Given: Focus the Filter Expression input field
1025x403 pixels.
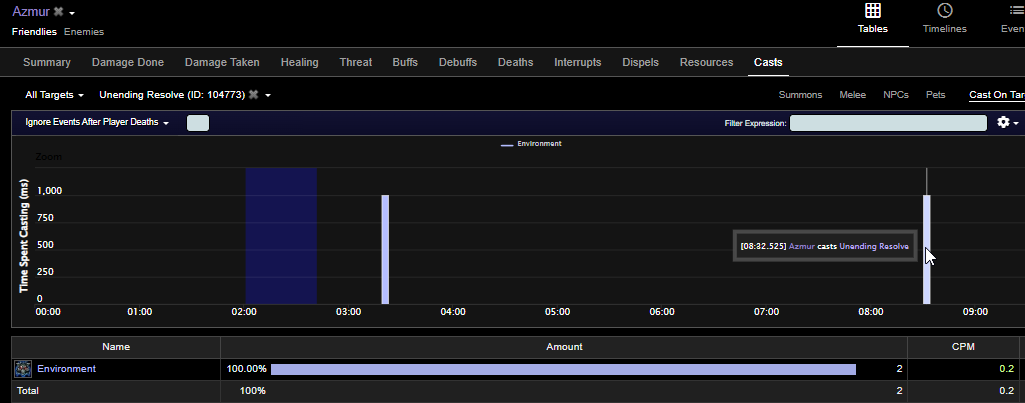Looking at the screenshot, I should coord(888,123).
